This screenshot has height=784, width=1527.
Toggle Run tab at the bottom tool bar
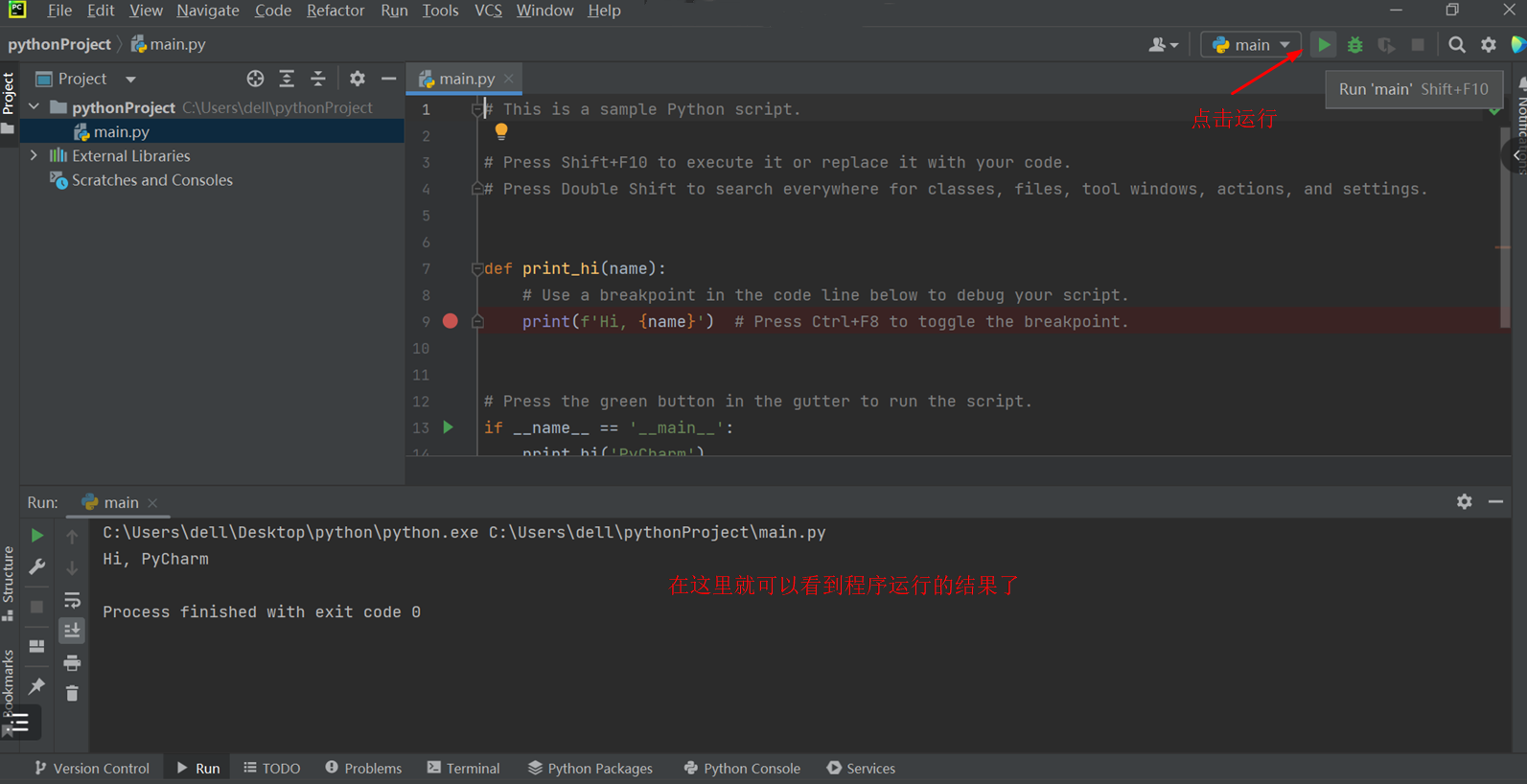click(198, 769)
